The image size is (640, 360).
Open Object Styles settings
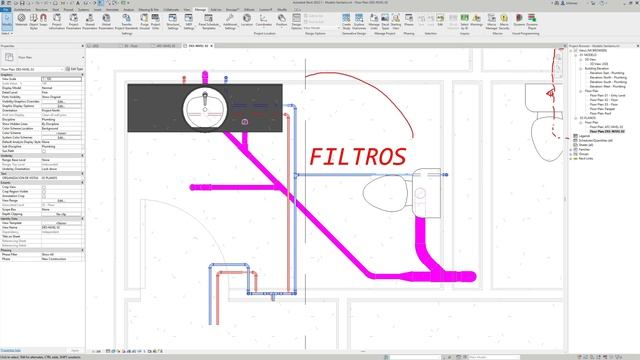tap(34, 21)
